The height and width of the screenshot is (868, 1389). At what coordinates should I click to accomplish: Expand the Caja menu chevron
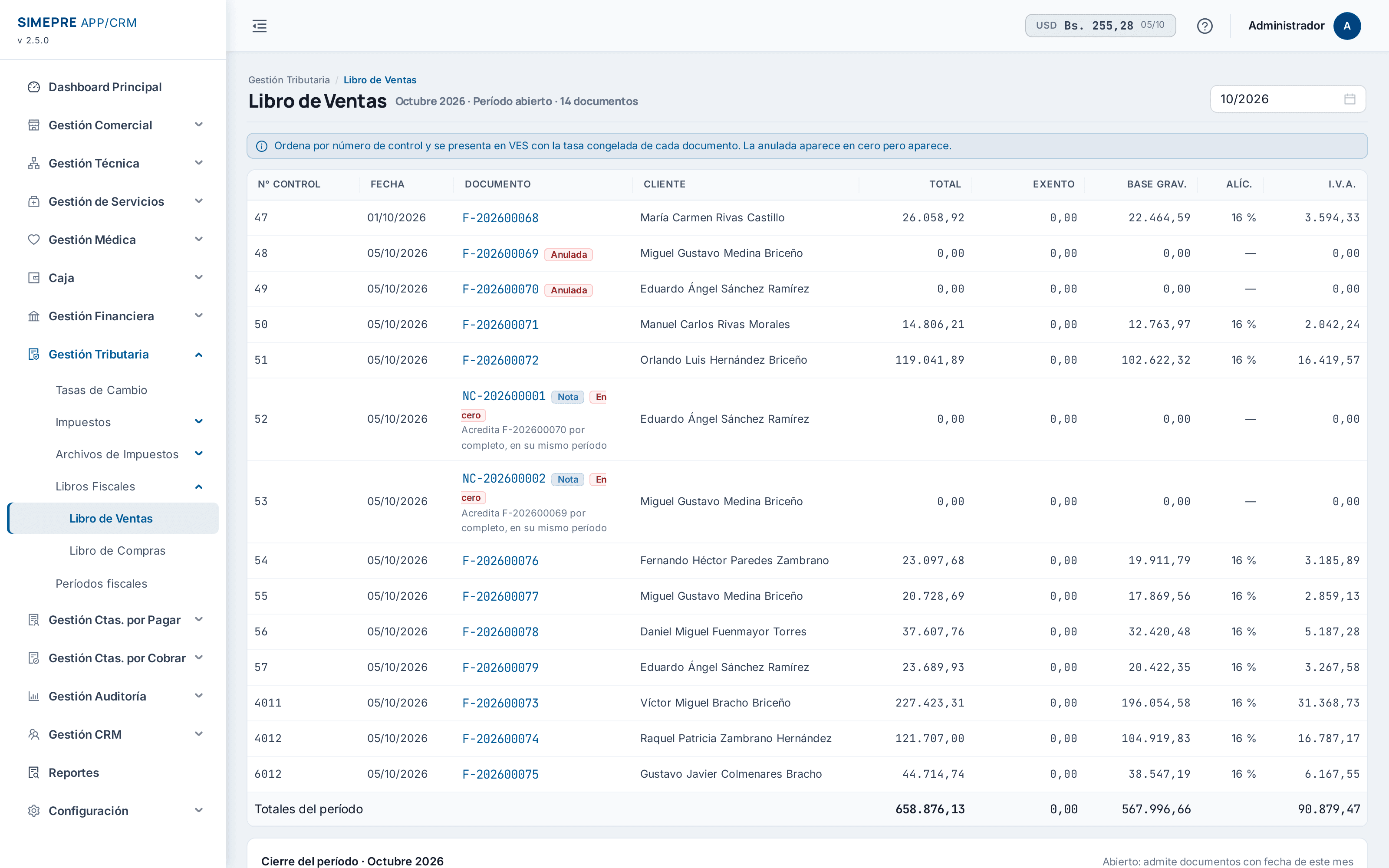[x=199, y=277]
